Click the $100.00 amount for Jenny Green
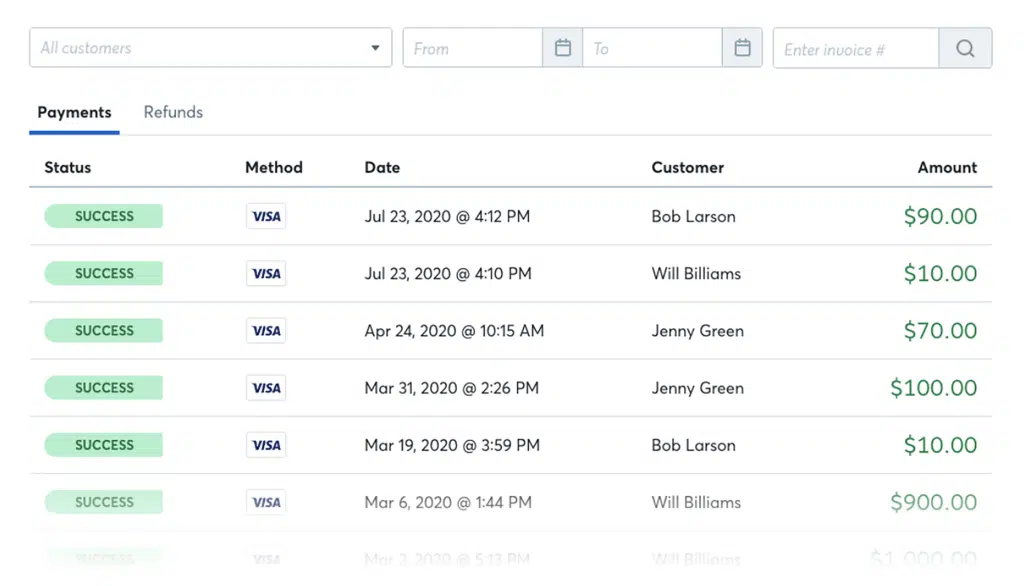This screenshot has width=1024, height=586. coord(933,388)
